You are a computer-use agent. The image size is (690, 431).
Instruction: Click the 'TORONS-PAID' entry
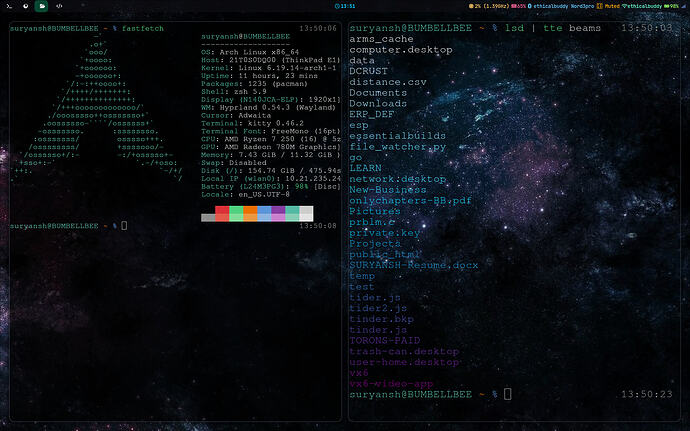385,341
